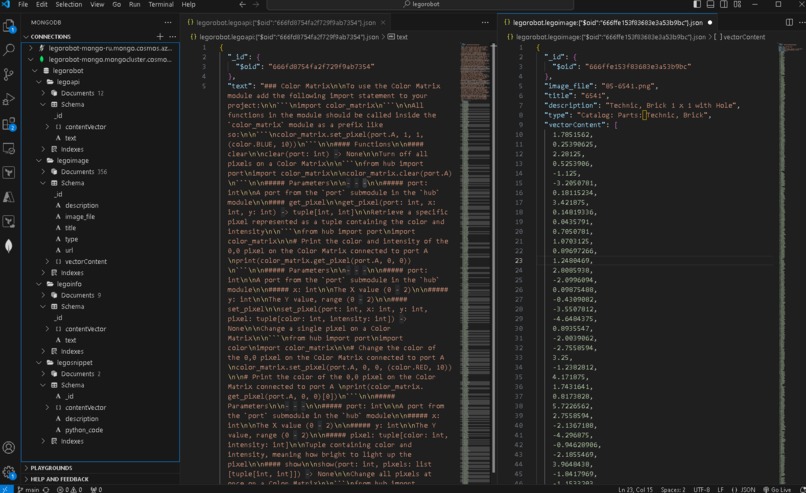Viewport: 806px width, 493px height.
Task: Open the MongoDB panel more actions menu
Action: [168, 23]
